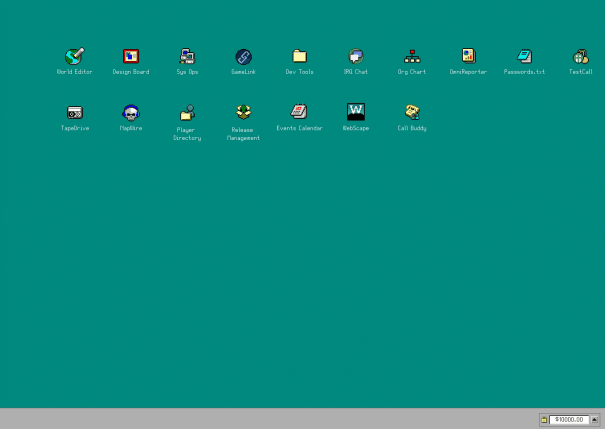Screen dimensions: 605x429
Task: Select the TapeDrive icon
Action: (x=74, y=113)
